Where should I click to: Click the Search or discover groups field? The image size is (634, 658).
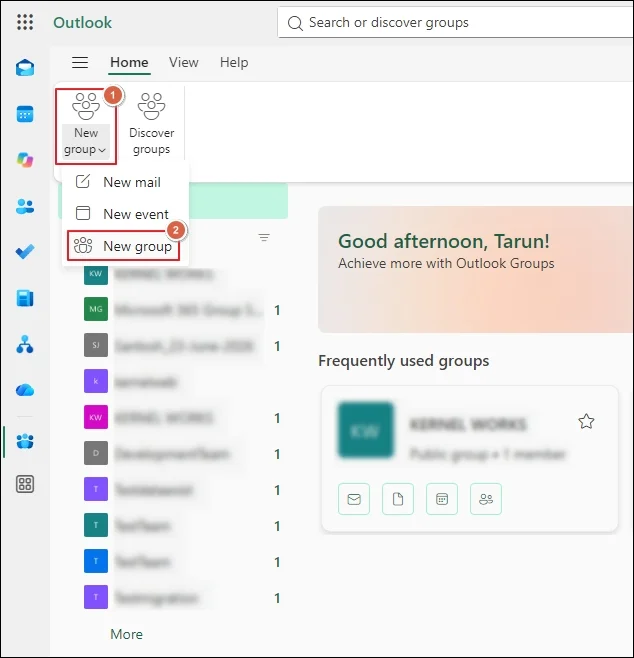pyautogui.click(x=455, y=22)
